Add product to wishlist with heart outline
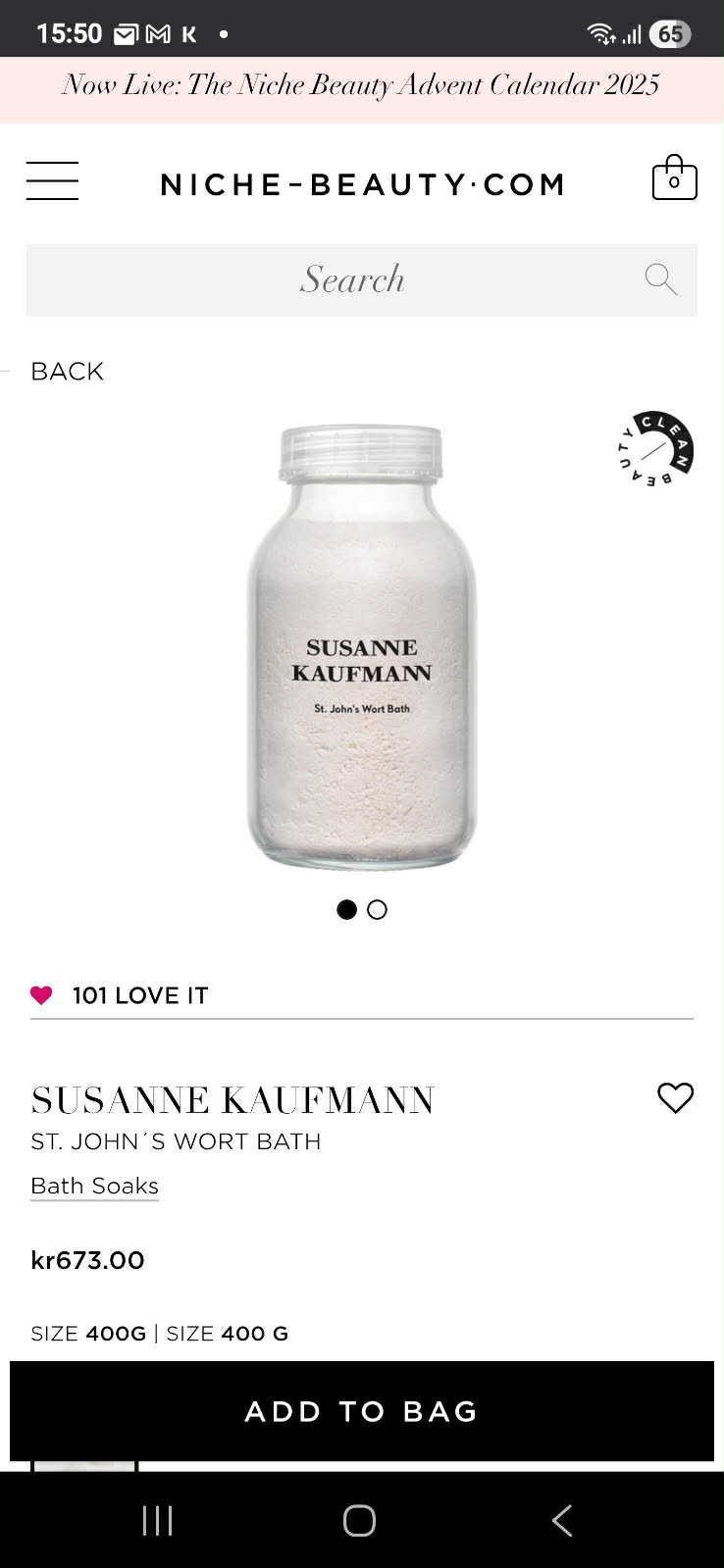 pyautogui.click(x=675, y=1097)
